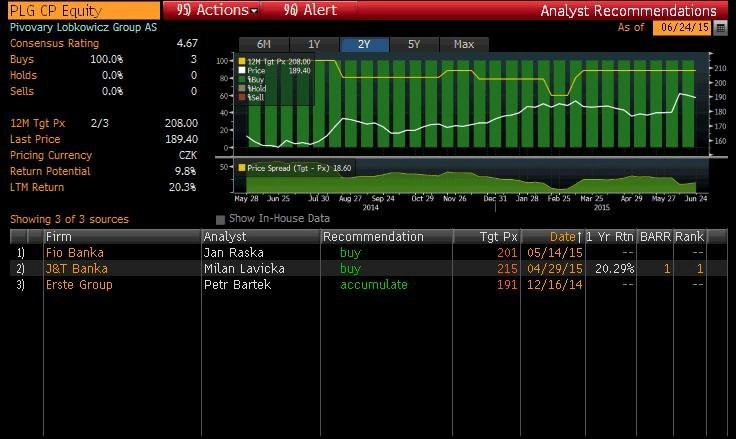
Task: Select the 2Y chart range tab
Action: coord(364,44)
